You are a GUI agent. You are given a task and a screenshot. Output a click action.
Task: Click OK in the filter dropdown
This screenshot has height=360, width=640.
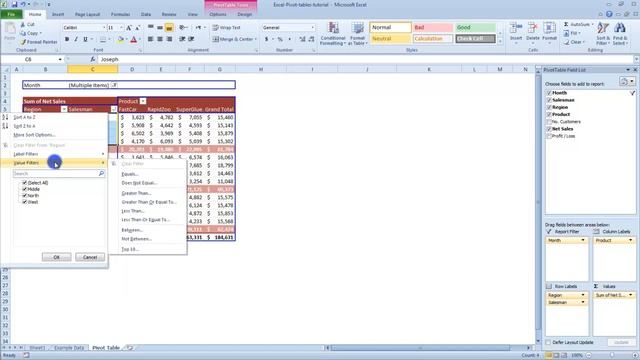56,257
